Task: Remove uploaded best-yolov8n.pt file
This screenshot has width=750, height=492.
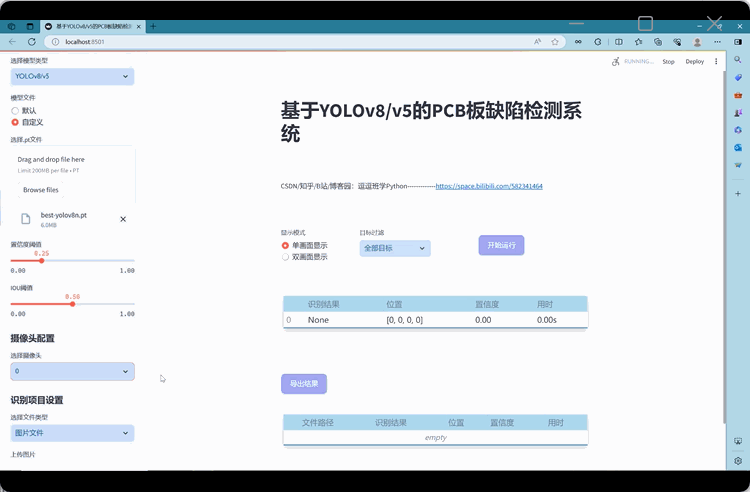Action: 123,219
